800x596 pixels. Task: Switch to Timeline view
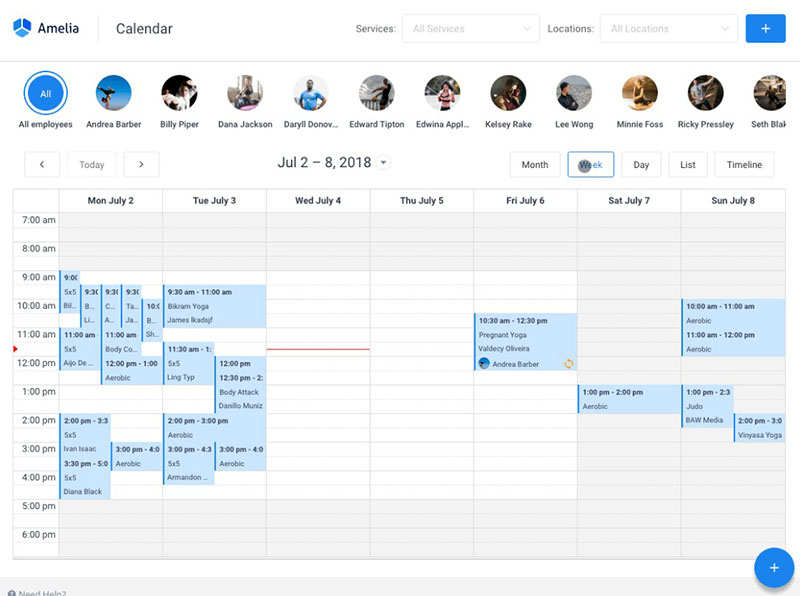(x=744, y=165)
